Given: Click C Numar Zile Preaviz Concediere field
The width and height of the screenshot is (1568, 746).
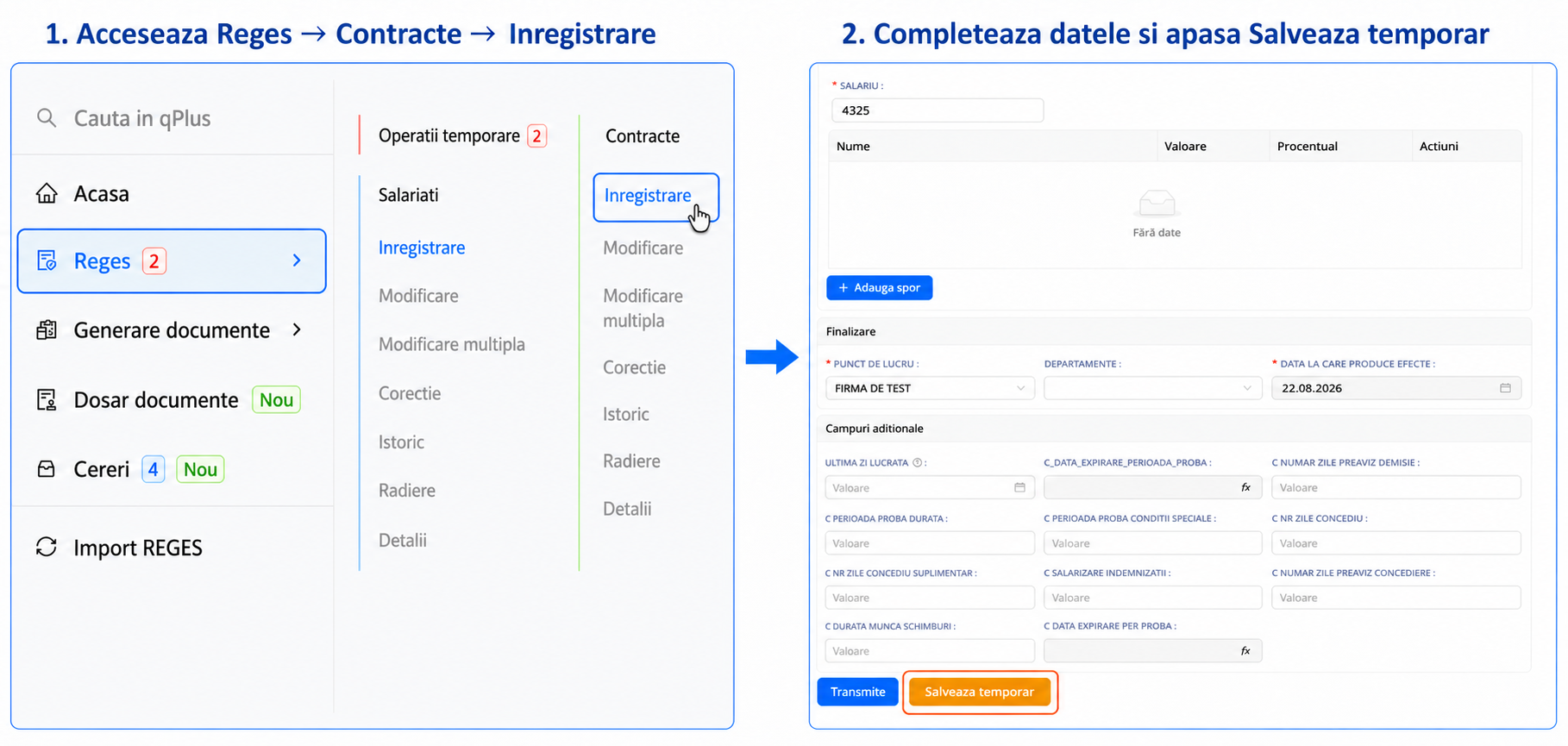Looking at the screenshot, I should (1396, 598).
